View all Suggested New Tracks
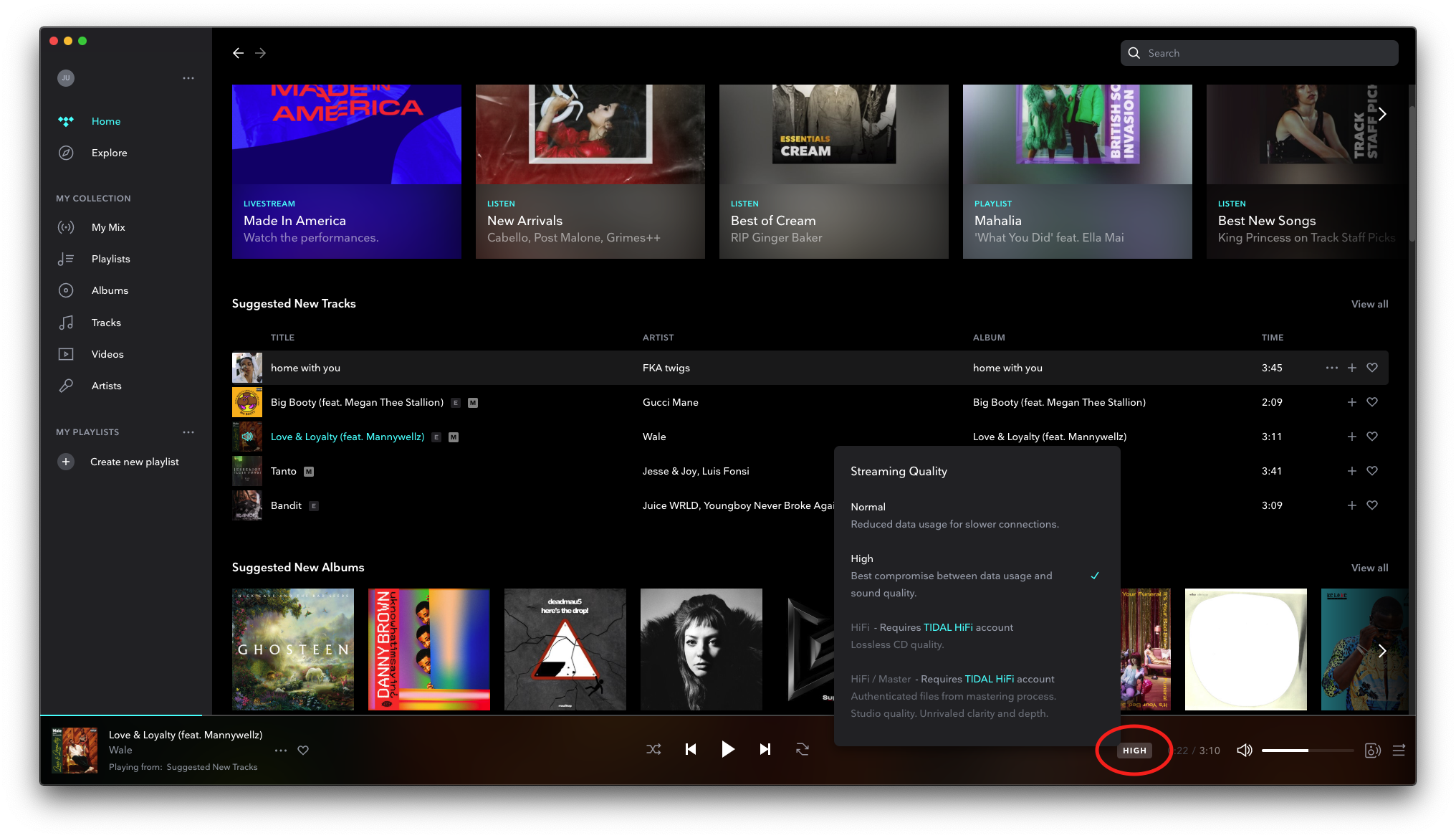The width and height of the screenshot is (1456, 838). tap(1369, 304)
